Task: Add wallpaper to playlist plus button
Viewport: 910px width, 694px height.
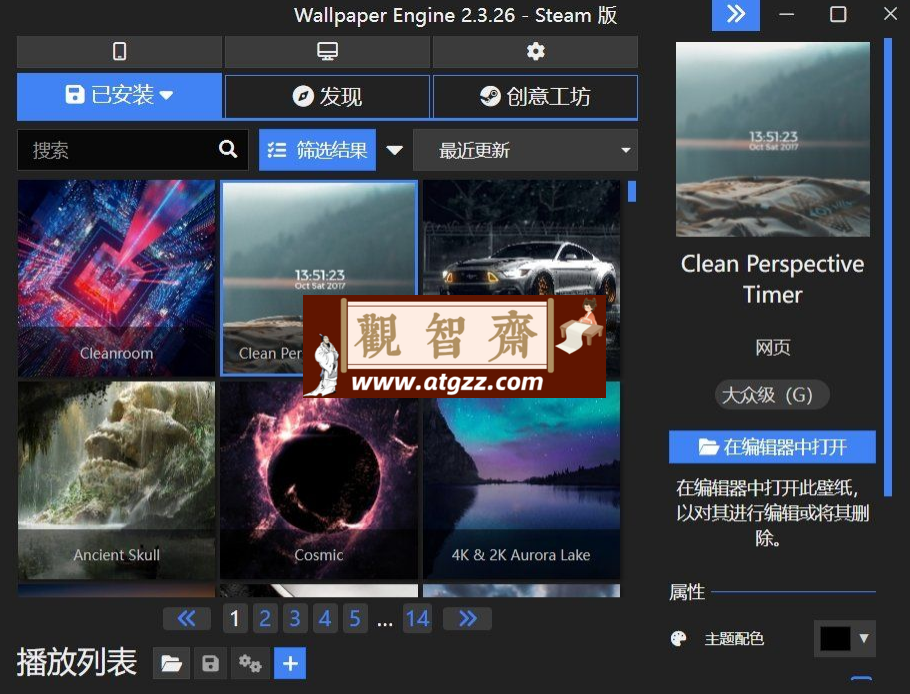Action: click(290, 663)
